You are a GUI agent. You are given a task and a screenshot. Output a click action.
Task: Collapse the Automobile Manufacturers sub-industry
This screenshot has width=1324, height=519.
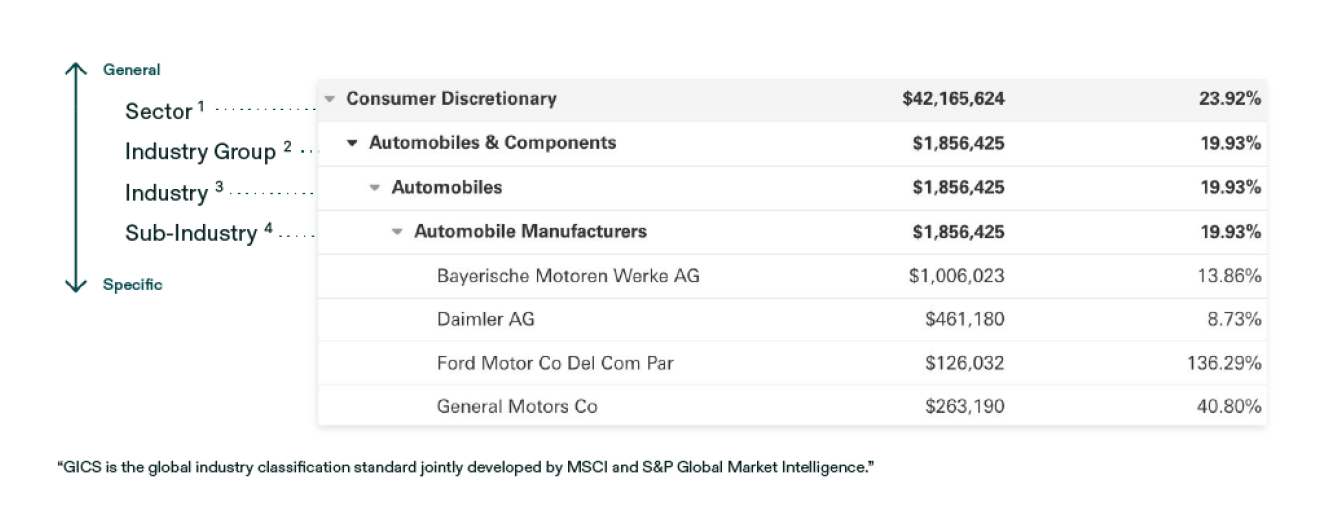[x=397, y=232]
